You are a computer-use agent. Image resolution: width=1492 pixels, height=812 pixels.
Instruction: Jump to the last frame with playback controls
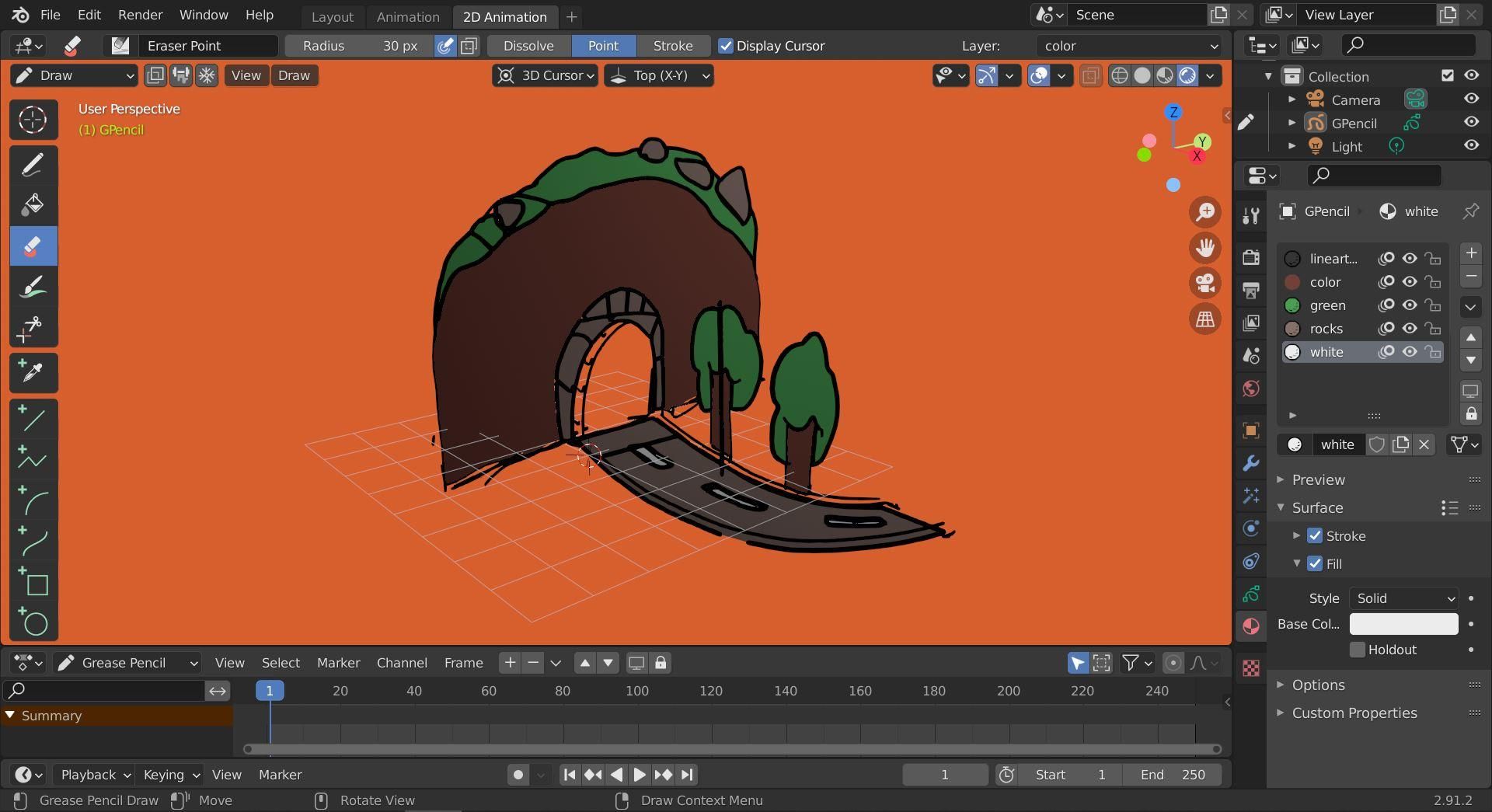(x=687, y=774)
